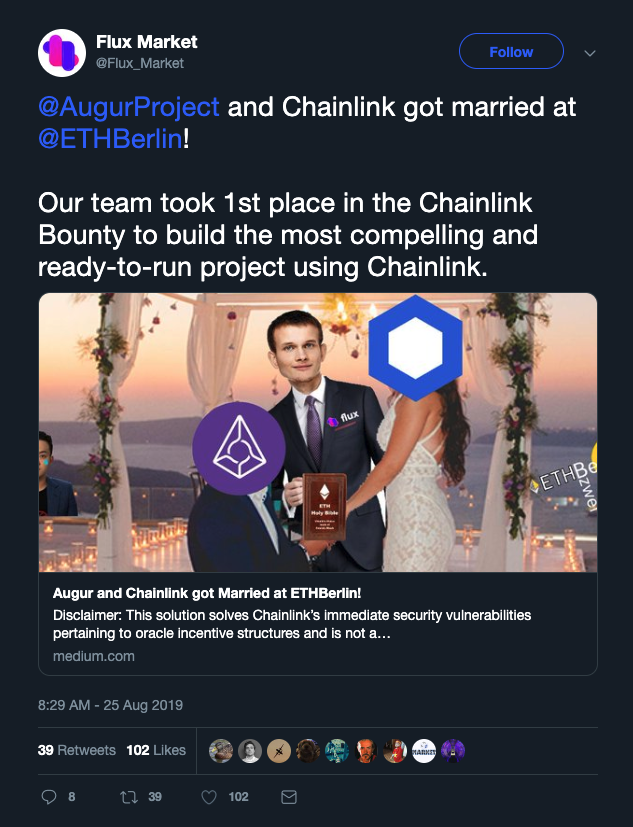Expand tweet options chevron beside Follow

click(x=590, y=53)
